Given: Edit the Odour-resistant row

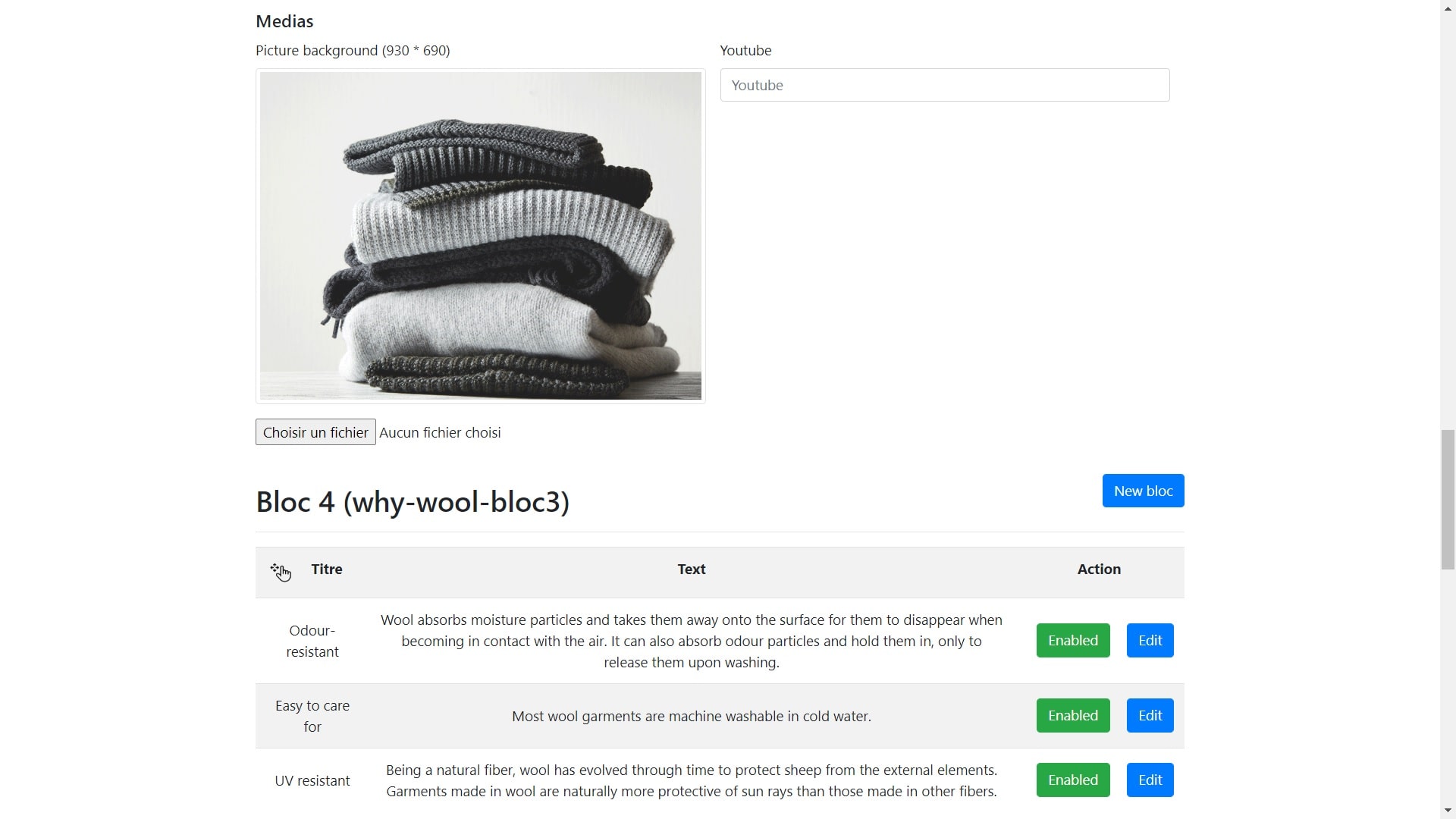Looking at the screenshot, I should (1150, 640).
